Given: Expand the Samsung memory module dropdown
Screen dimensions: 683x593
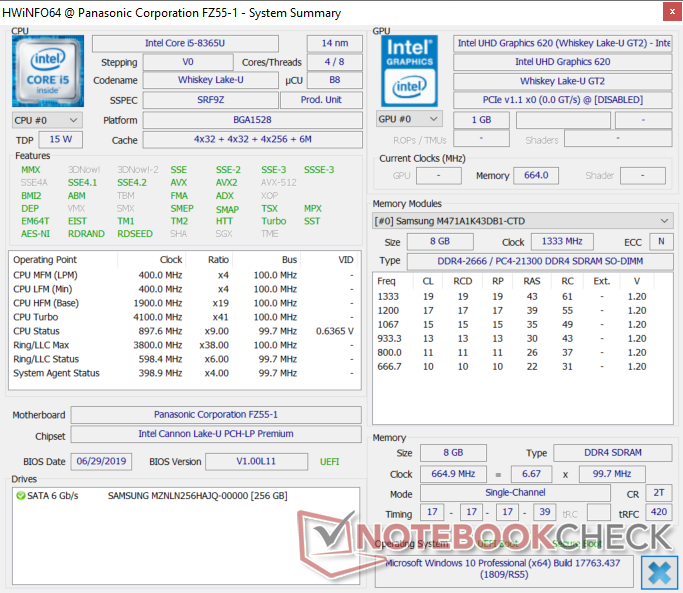Looking at the screenshot, I should (523, 221).
